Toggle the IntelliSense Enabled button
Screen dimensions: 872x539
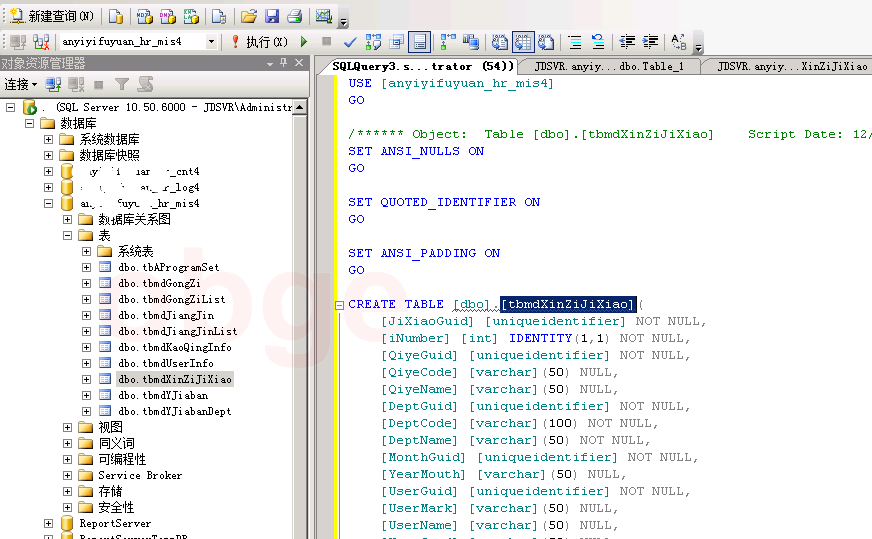pyautogui.click(x=419, y=42)
